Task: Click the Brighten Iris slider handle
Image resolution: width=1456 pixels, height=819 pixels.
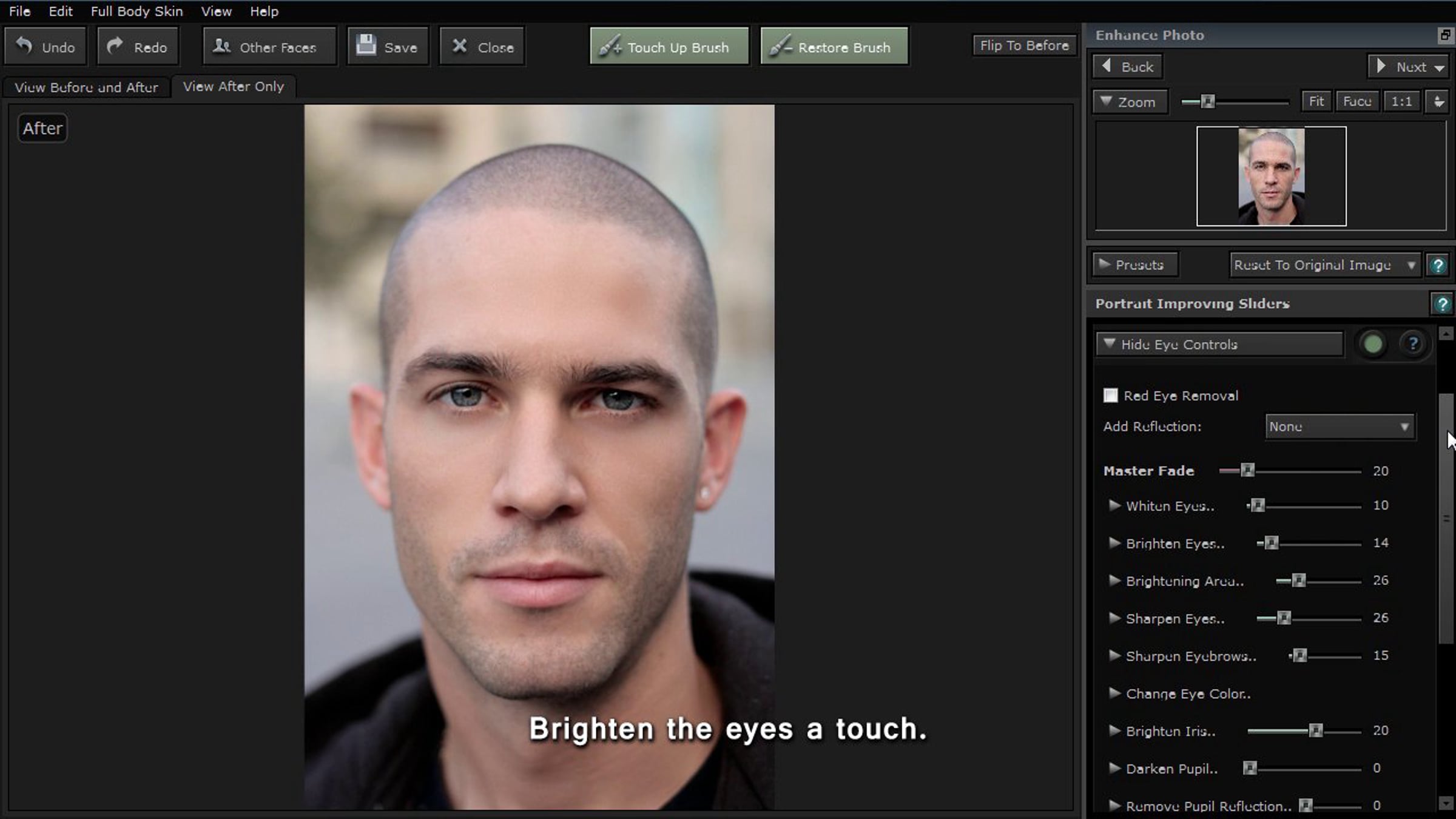Action: coord(1315,730)
